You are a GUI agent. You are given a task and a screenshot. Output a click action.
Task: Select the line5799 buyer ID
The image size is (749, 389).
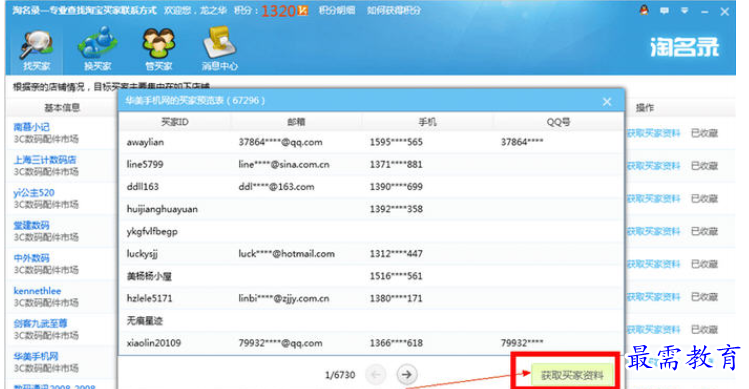point(145,164)
